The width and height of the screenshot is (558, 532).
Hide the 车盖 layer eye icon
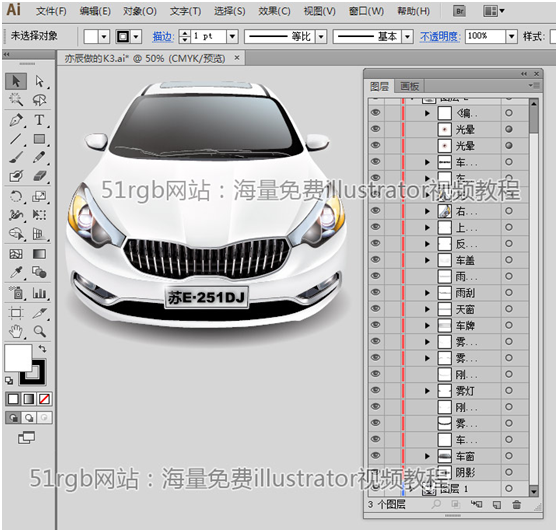tap(375, 259)
